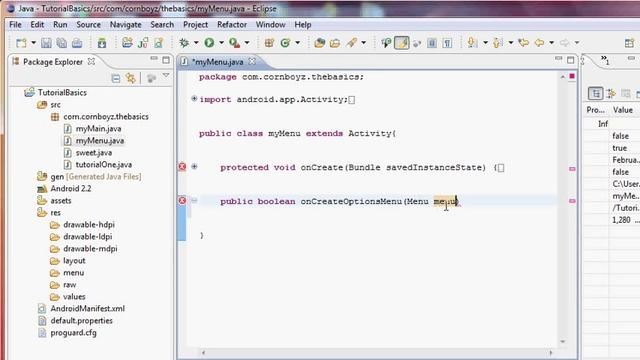Open the Run configurations dropdown arrow
640x360 pixels.
(221, 42)
